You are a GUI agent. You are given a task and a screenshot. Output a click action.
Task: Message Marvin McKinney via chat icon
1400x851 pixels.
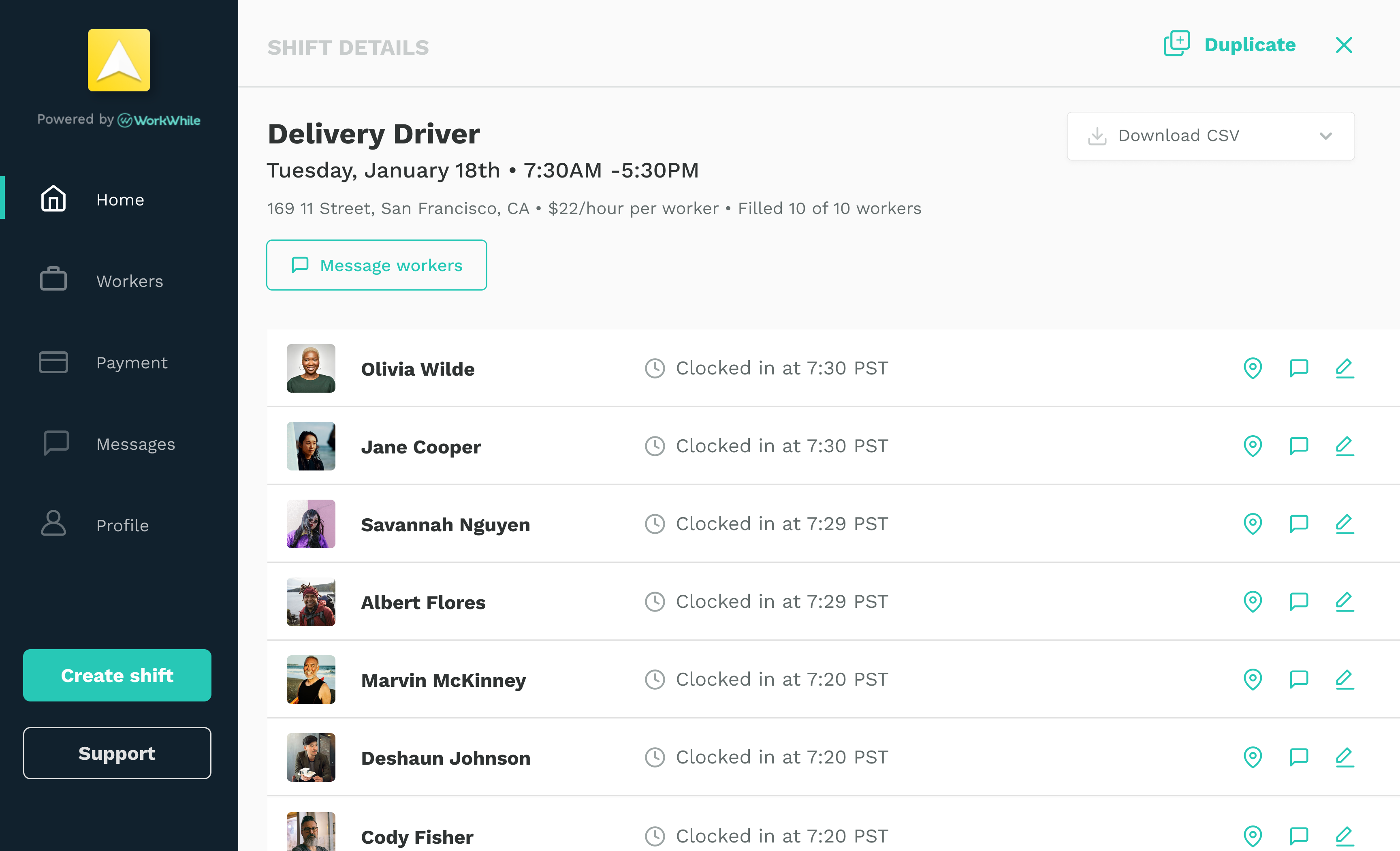(1298, 679)
